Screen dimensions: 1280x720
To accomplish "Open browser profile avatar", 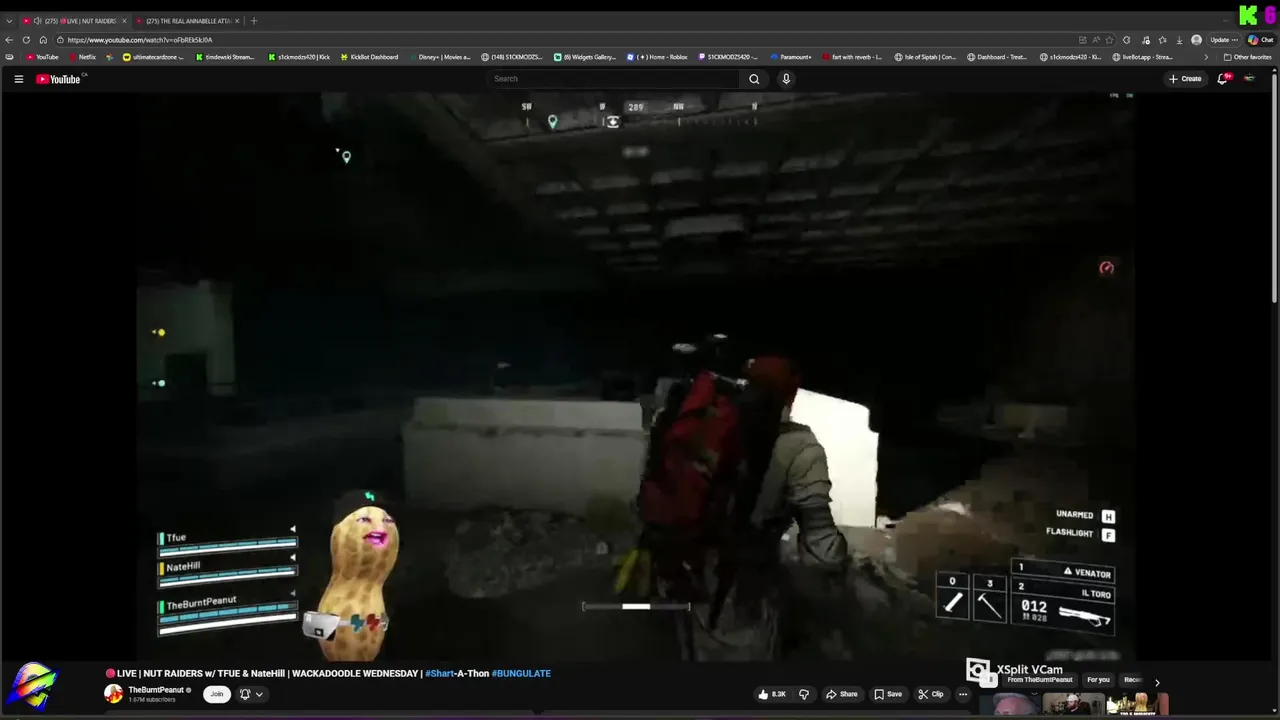I will pos(1197,40).
